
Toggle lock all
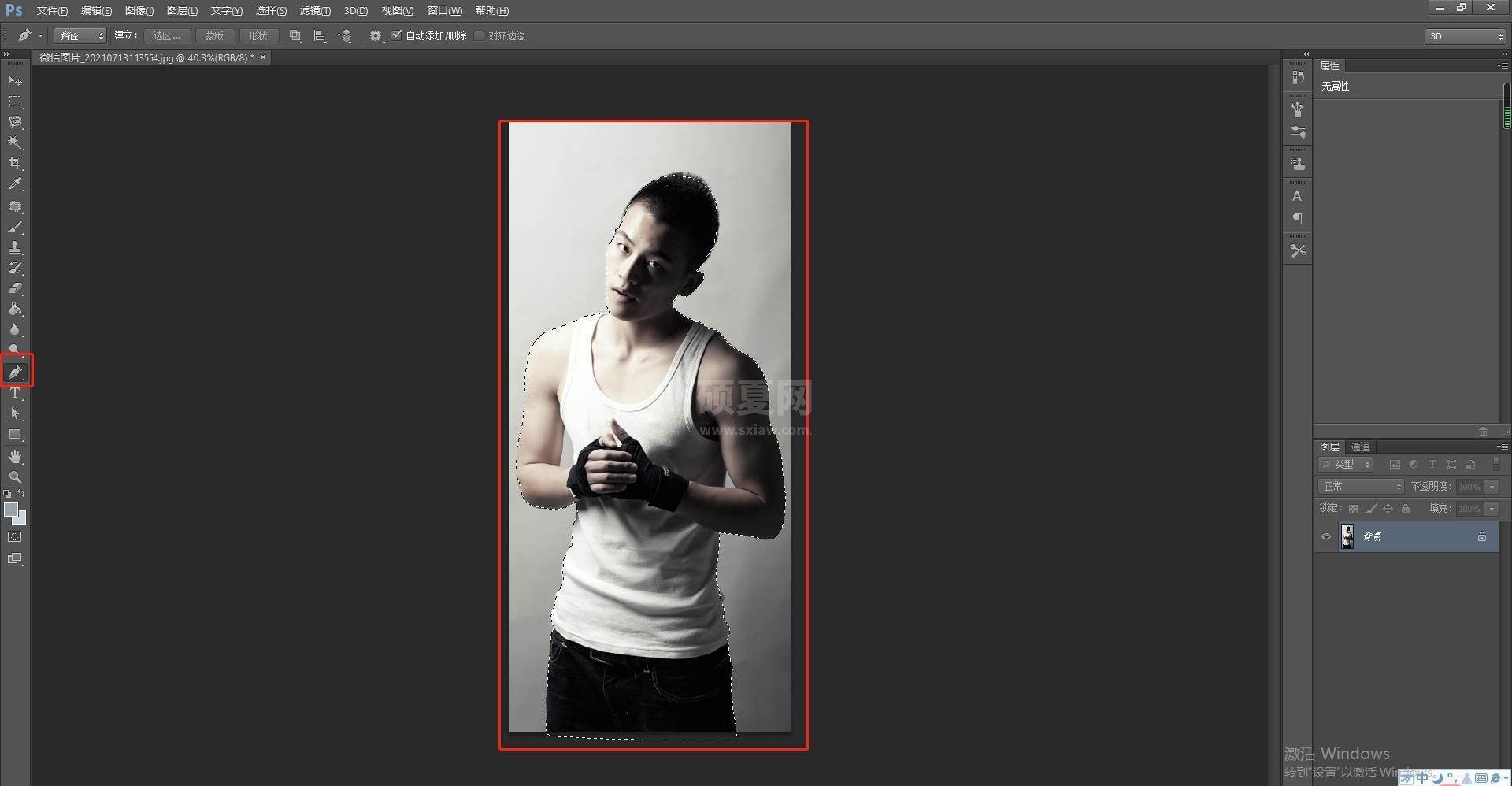[x=1406, y=509]
